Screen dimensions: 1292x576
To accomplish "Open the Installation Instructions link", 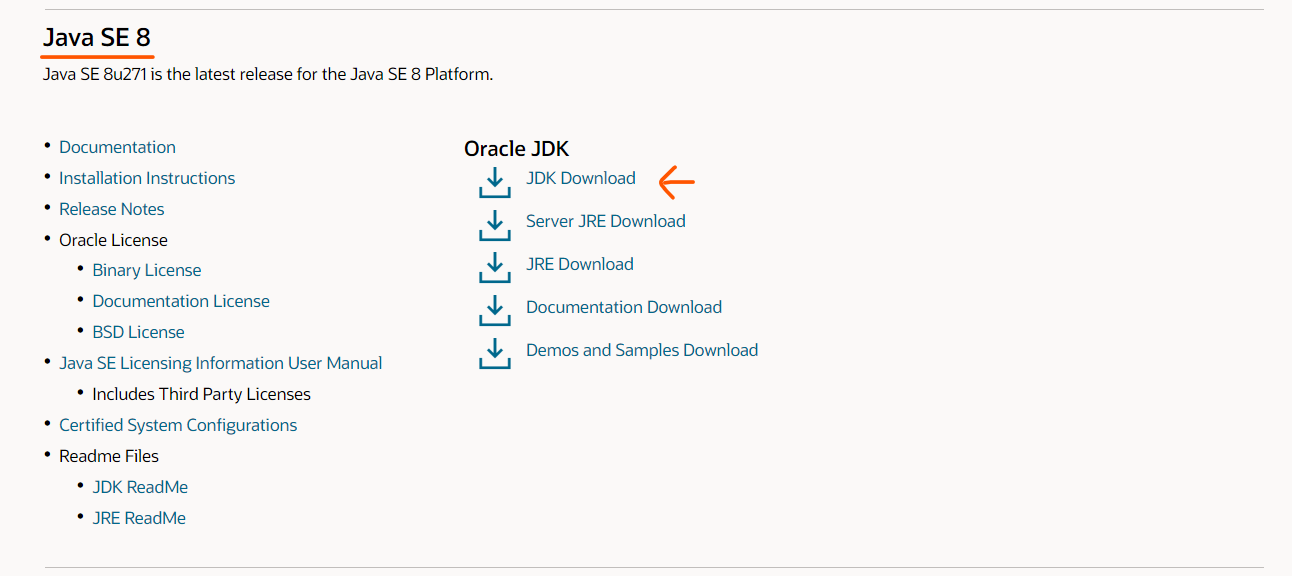I will [147, 178].
